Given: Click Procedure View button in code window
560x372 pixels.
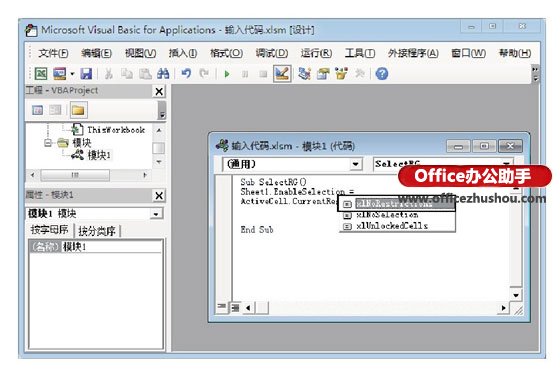Looking at the screenshot, I should point(222,307).
